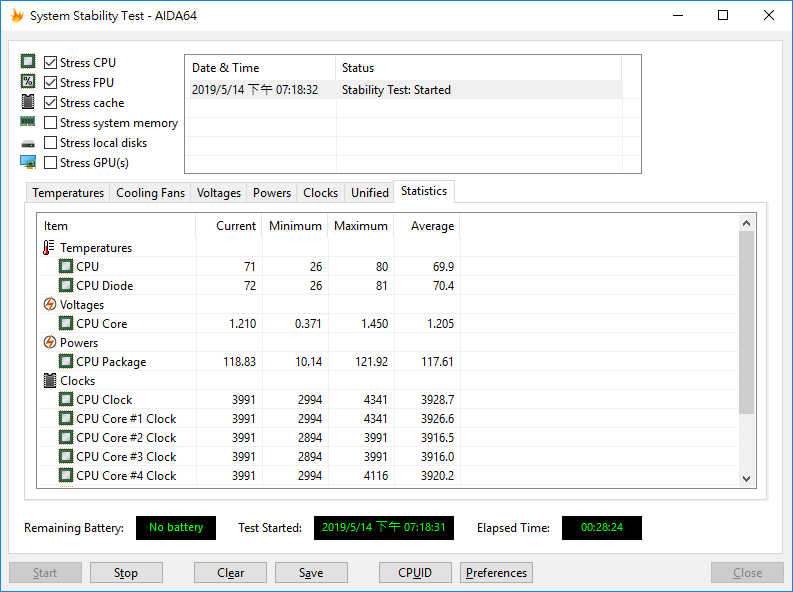Screen dimensions: 793x592
Task: Click the icon next to CPU Clock row
Action: (x=66, y=399)
